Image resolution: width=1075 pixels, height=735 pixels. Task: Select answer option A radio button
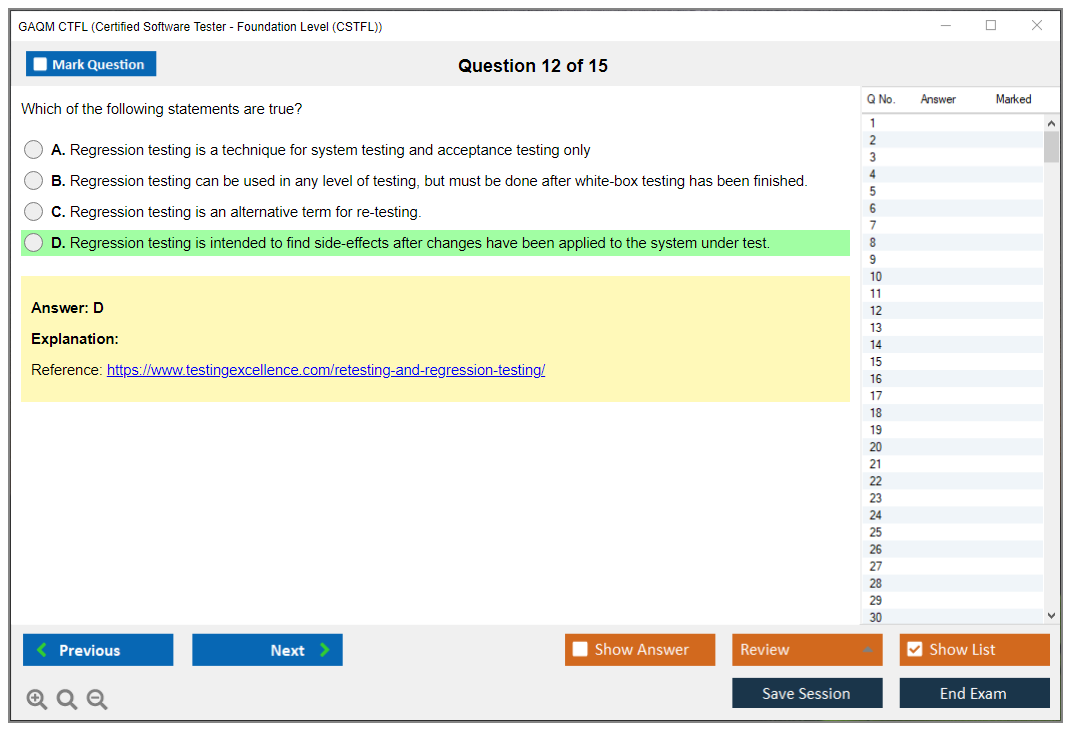coord(34,150)
